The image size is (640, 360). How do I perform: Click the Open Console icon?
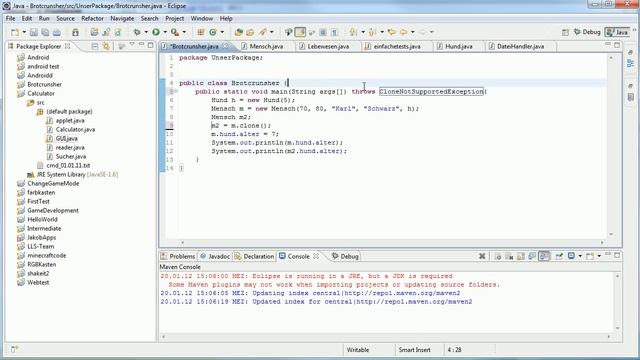pyautogui.click(x=590, y=256)
